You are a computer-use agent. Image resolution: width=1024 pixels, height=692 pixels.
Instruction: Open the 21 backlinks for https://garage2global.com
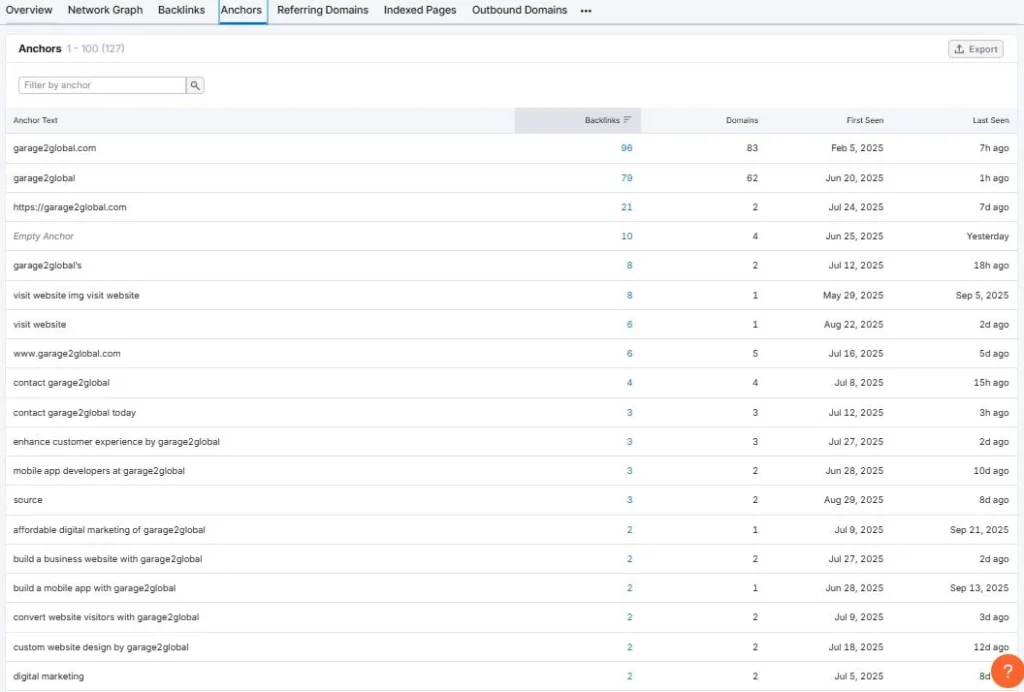(626, 207)
